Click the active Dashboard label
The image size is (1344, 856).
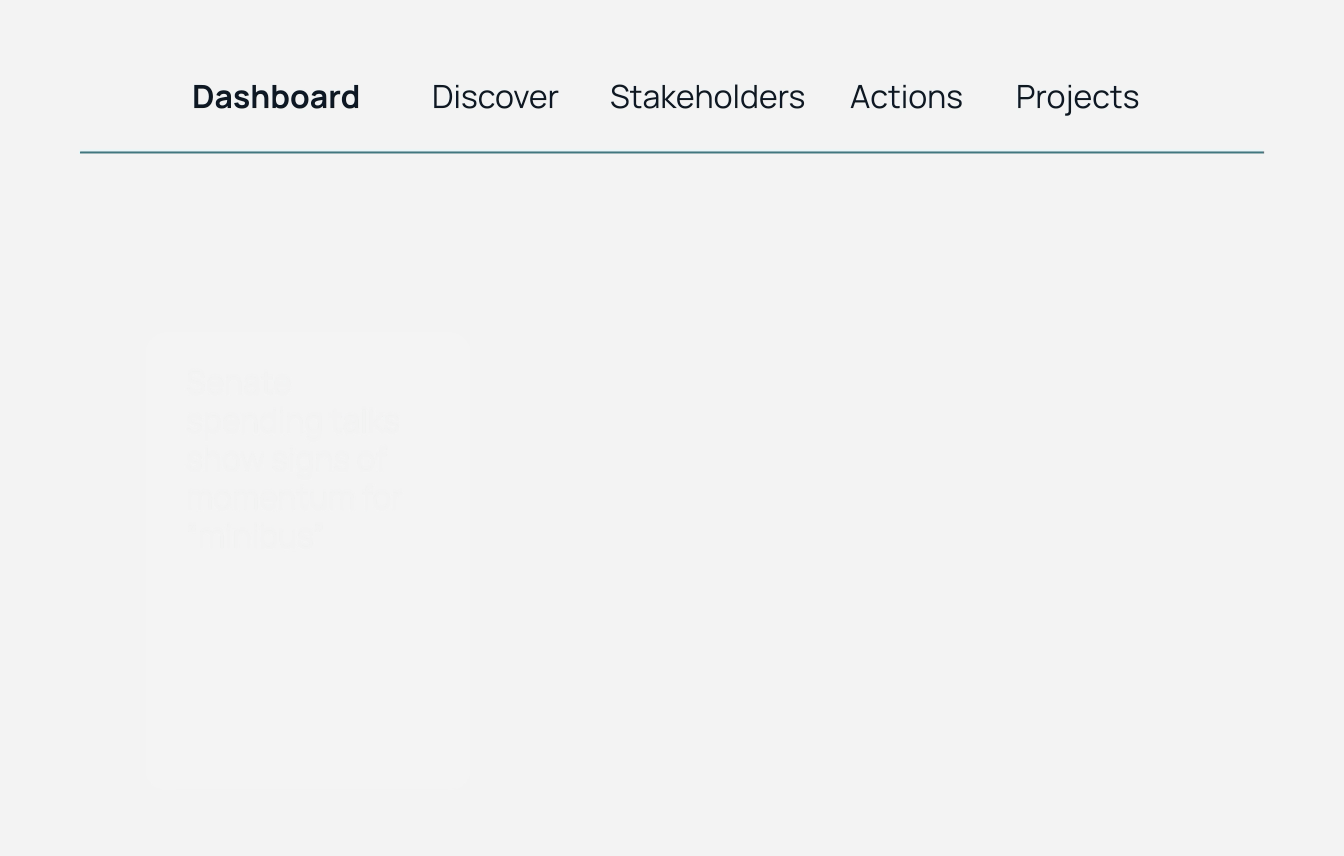[275, 97]
